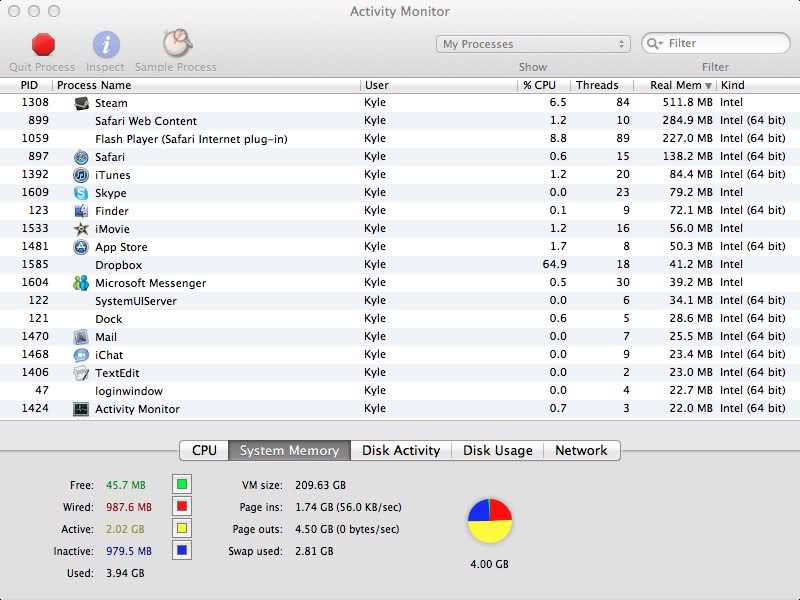Select the iChat camera bubble icon
The image size is (800, 600).
point(81,355)
